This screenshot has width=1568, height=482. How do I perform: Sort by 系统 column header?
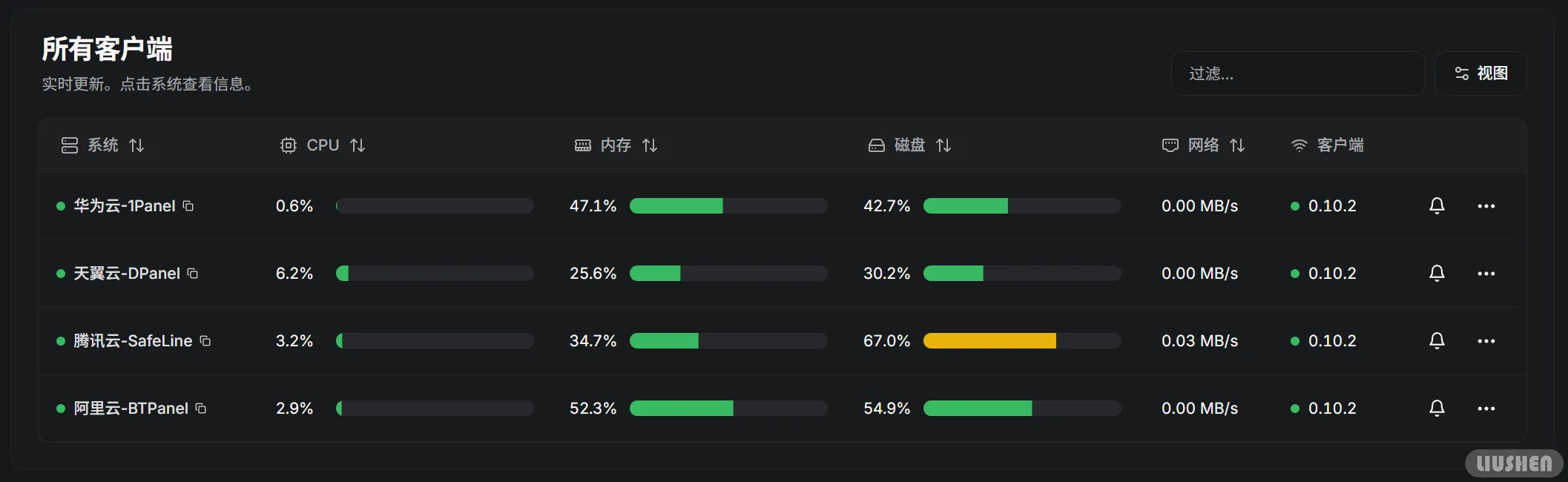(103, 145)
